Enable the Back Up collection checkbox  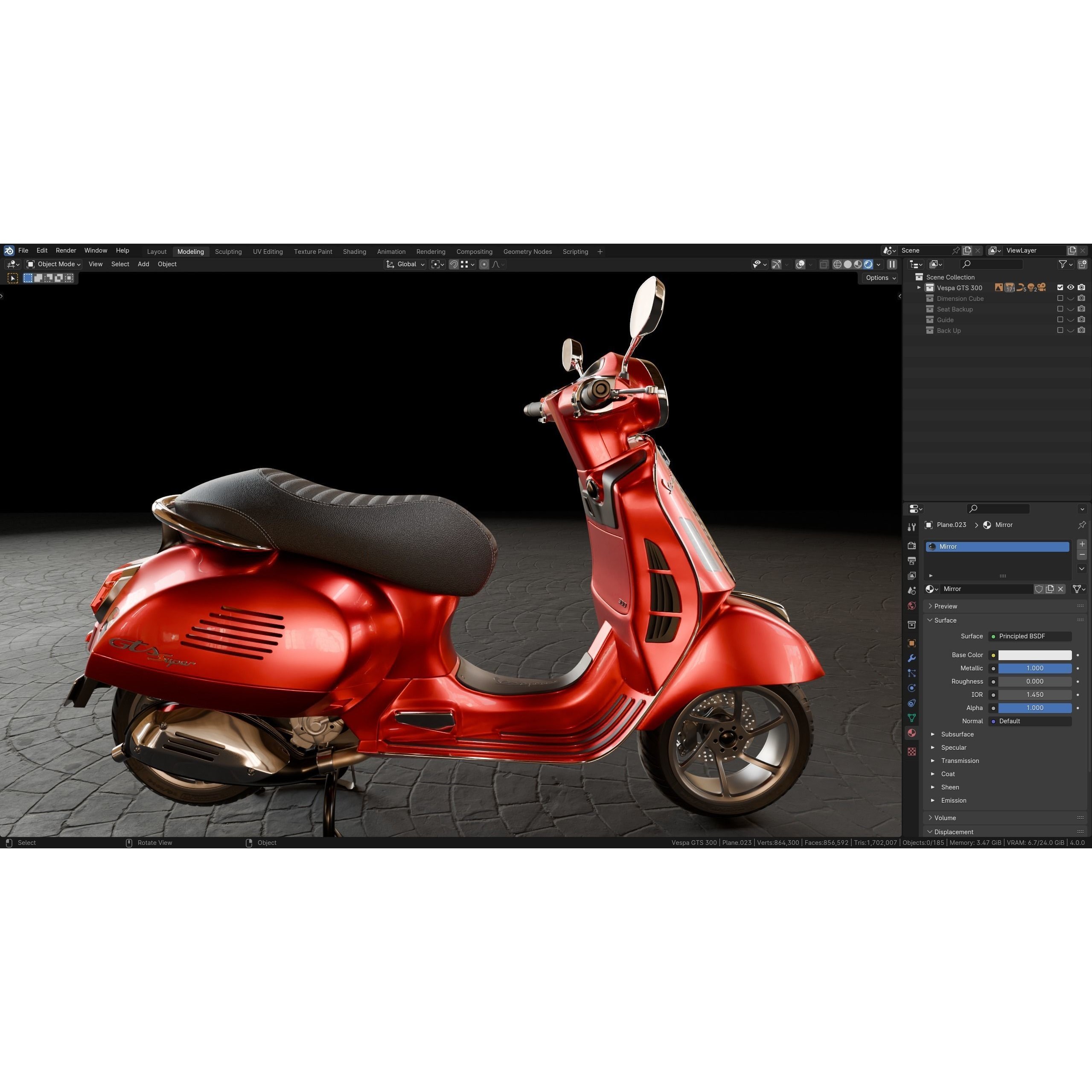[x=1060, y=331]
